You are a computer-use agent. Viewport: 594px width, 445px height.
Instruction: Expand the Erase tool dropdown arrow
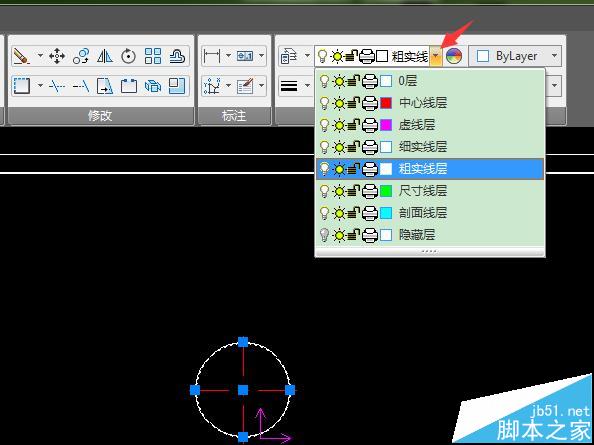coord(40,56)
